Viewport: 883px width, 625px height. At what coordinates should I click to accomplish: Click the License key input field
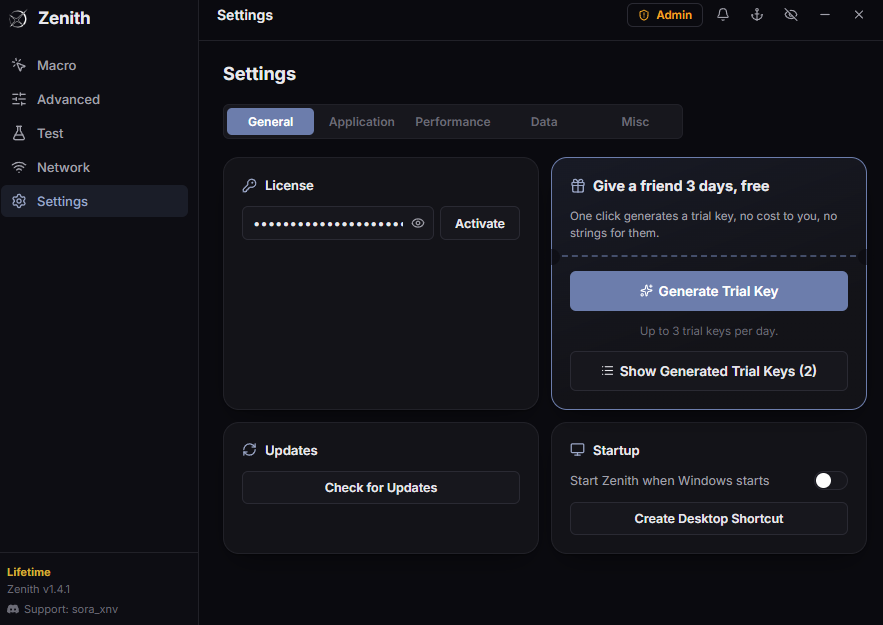tap(338, 223)
